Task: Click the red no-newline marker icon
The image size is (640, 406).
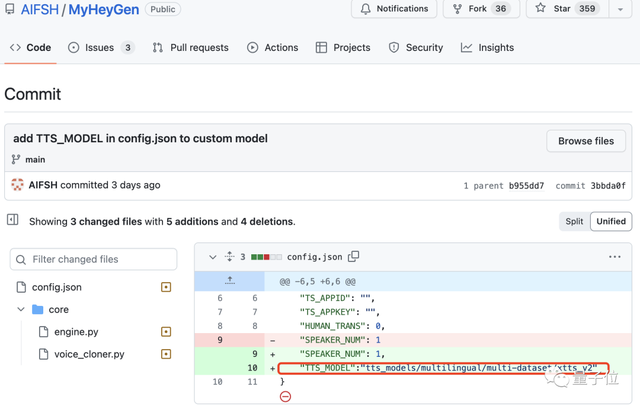Action: 285,396
